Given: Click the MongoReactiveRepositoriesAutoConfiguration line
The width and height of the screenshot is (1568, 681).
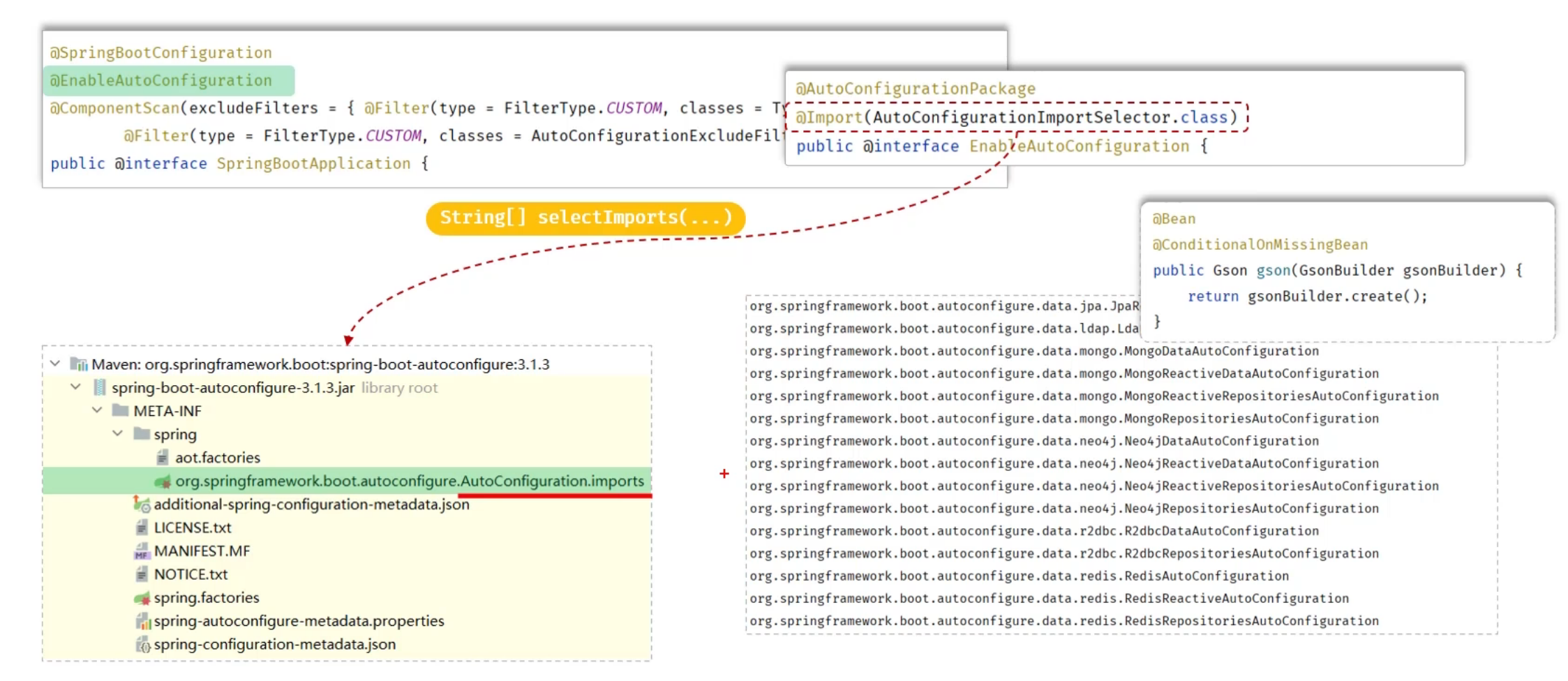Looking at the screenshot, I should 1094,396.
